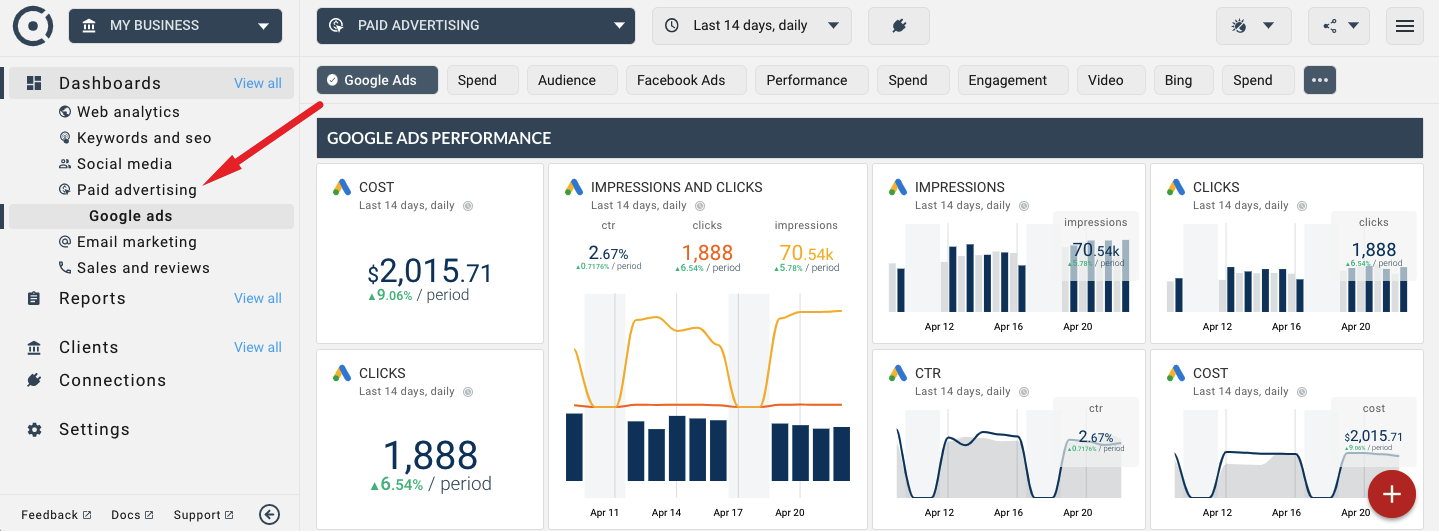Click View all next to Dashboards
This screenshot has height=531, width=1439.
pyautogui.click(x=258, y=83)
